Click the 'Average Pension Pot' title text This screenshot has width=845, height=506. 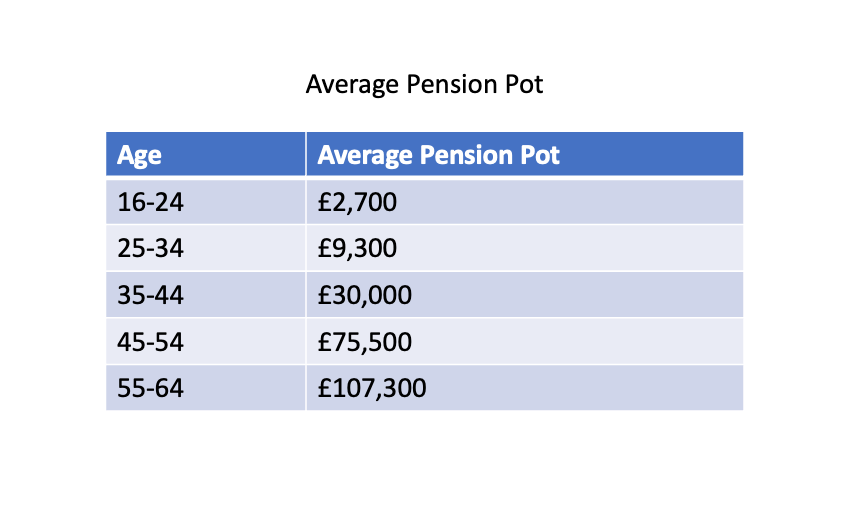click(x=424, y=85)
